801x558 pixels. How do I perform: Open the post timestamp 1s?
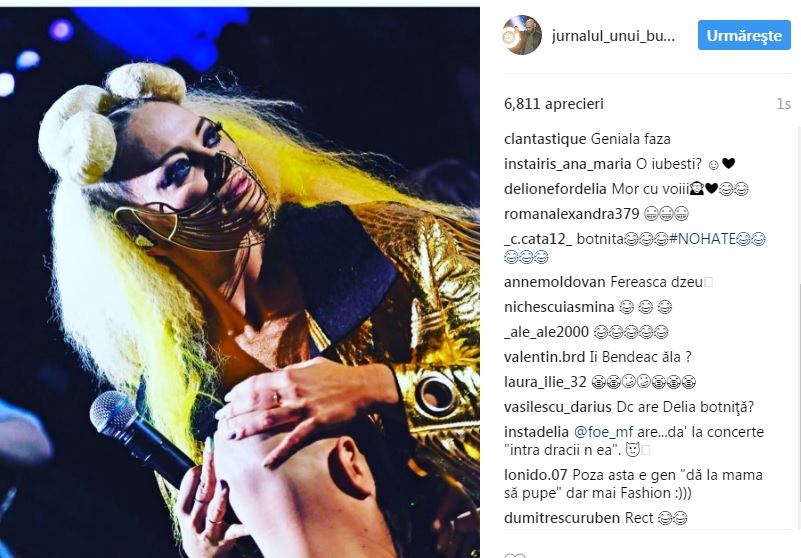coord(783,104)
